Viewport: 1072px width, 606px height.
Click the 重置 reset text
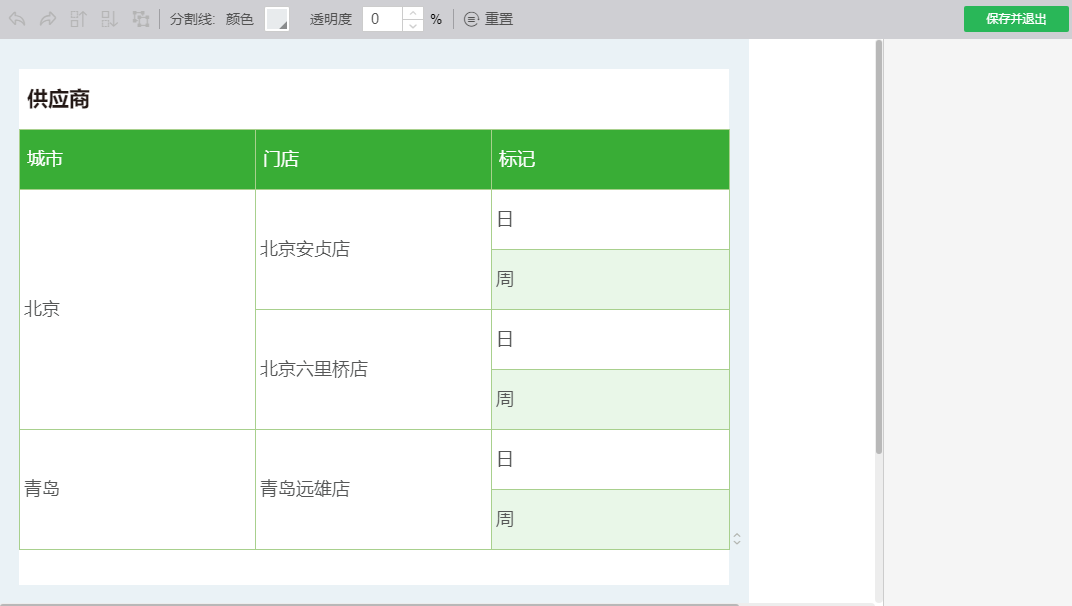(499, 19)
